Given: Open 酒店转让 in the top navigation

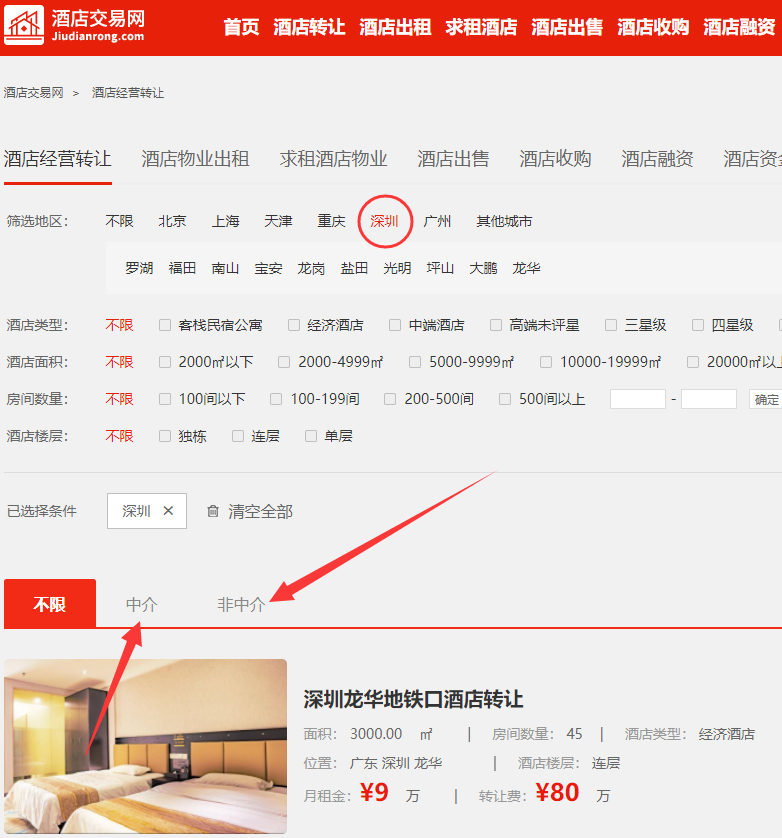Looking at the screenshot, I should tap(309, 27).
